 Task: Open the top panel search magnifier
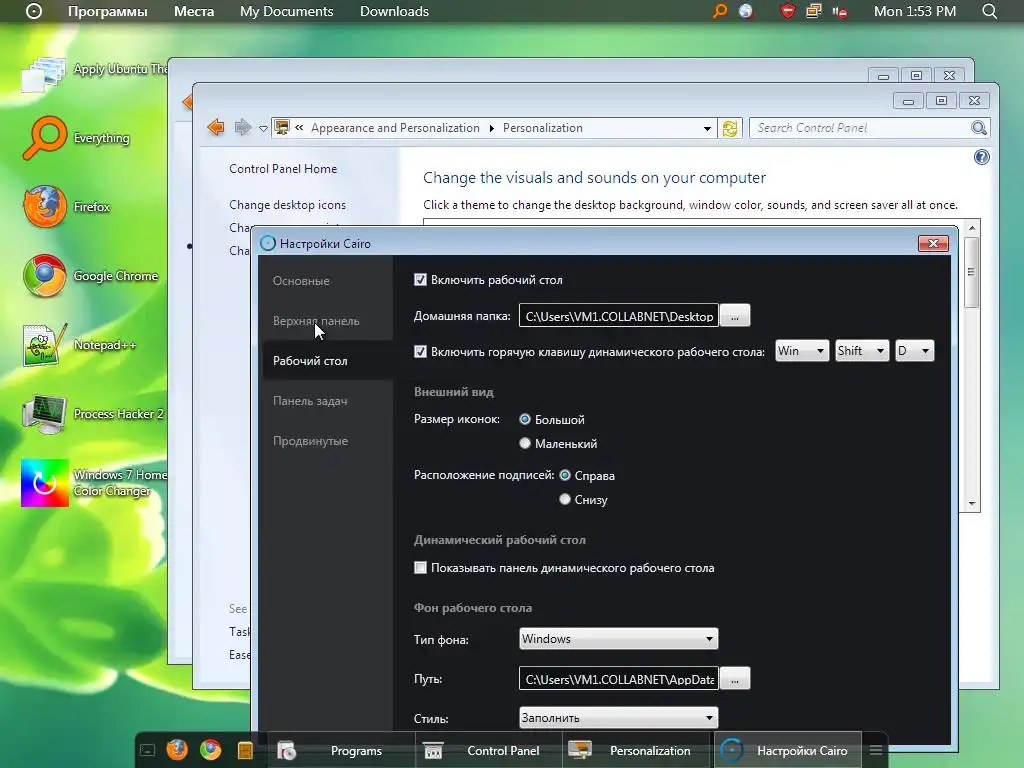(990, 11)
